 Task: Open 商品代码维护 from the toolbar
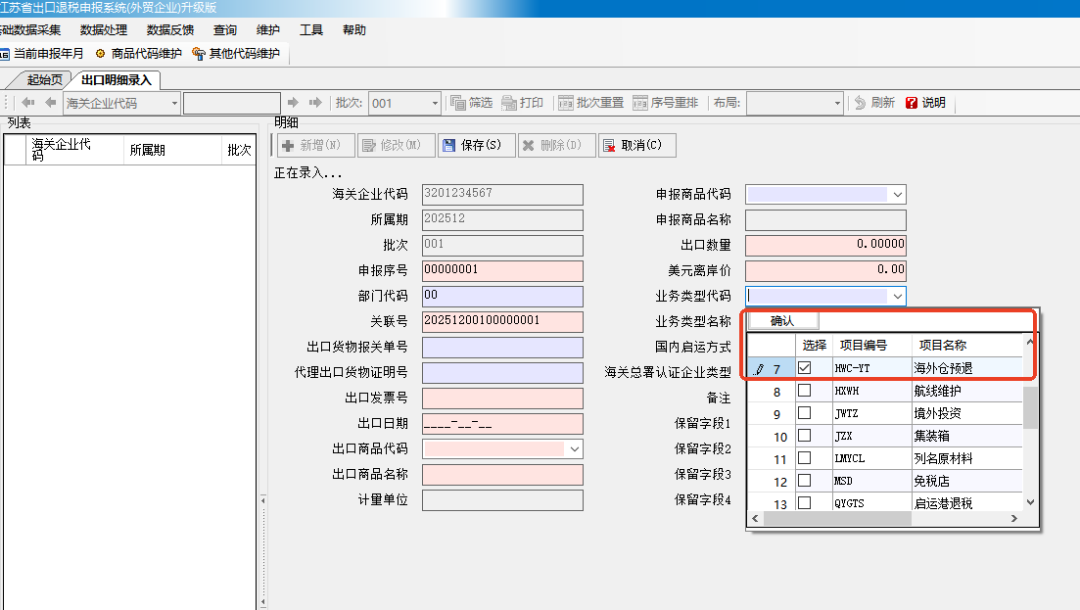click(100, 54)
